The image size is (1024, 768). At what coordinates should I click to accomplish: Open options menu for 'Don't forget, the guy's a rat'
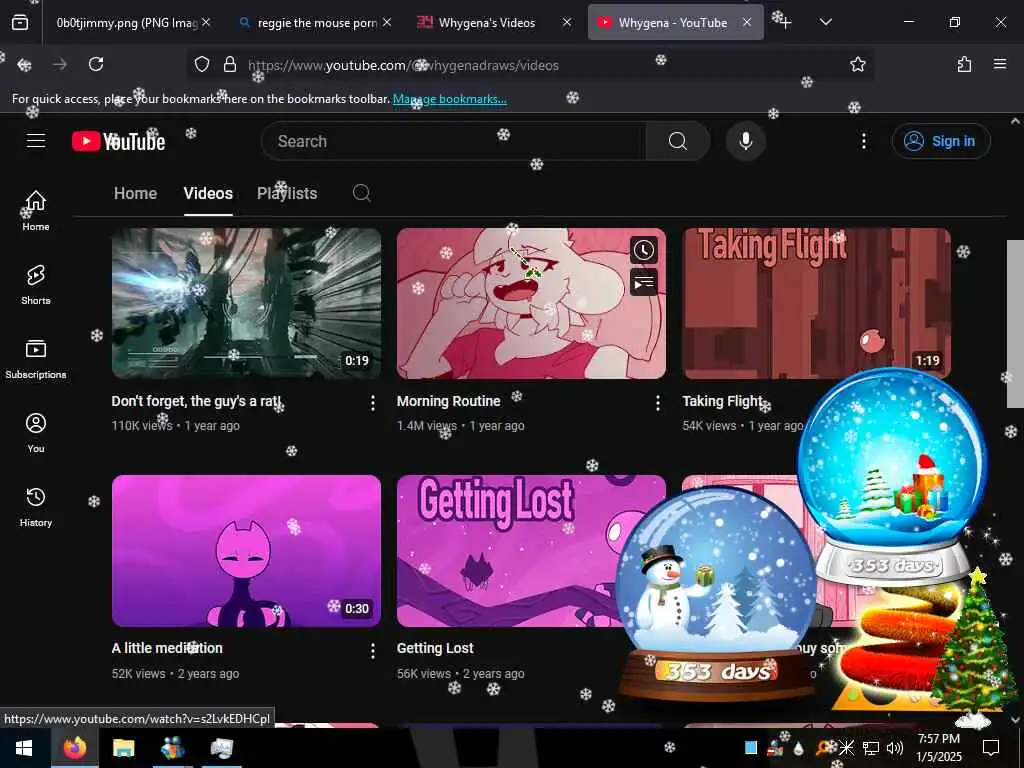(x=372, y=403)
